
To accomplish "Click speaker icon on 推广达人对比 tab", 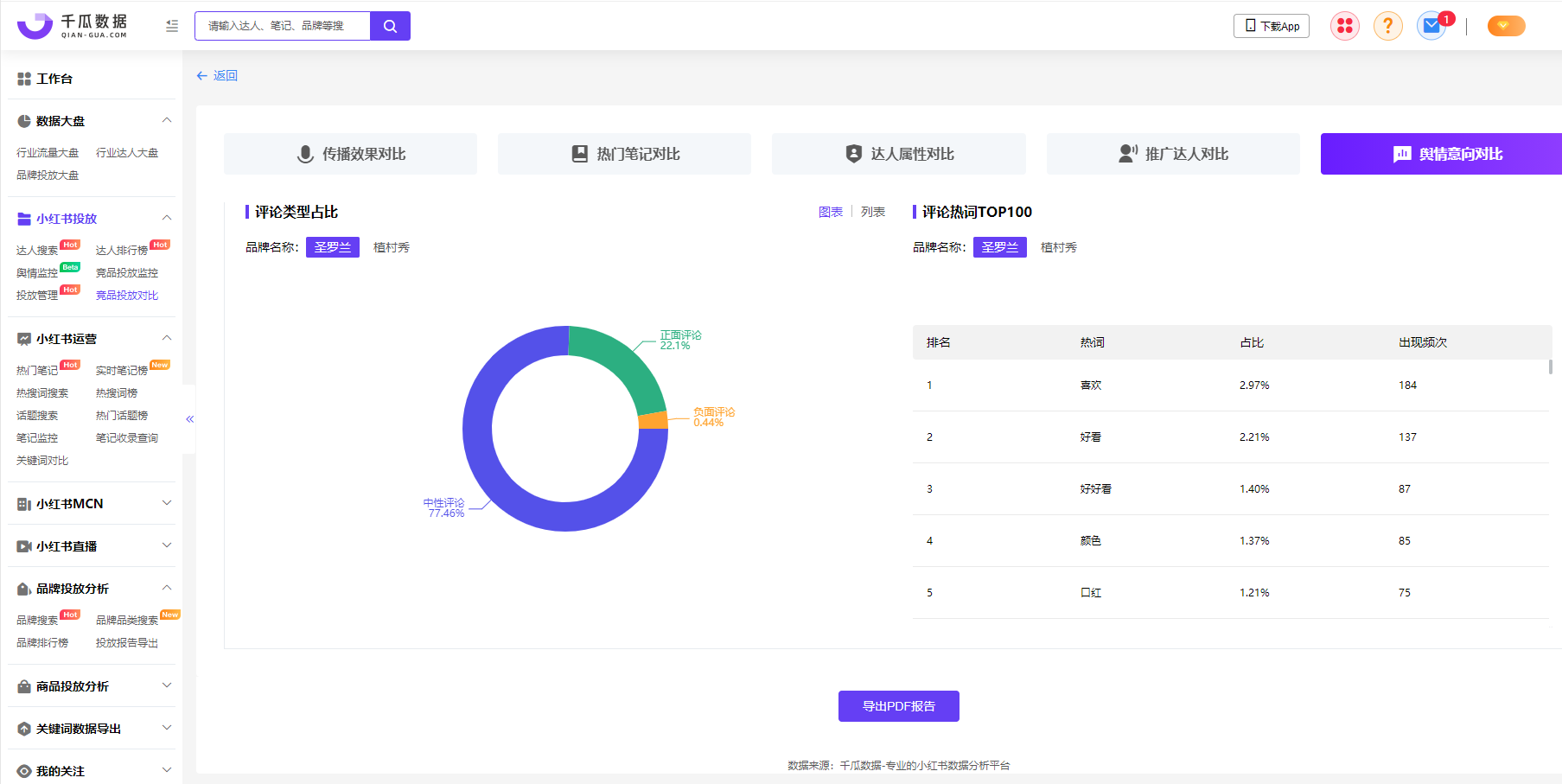I will coord(1128,154).
